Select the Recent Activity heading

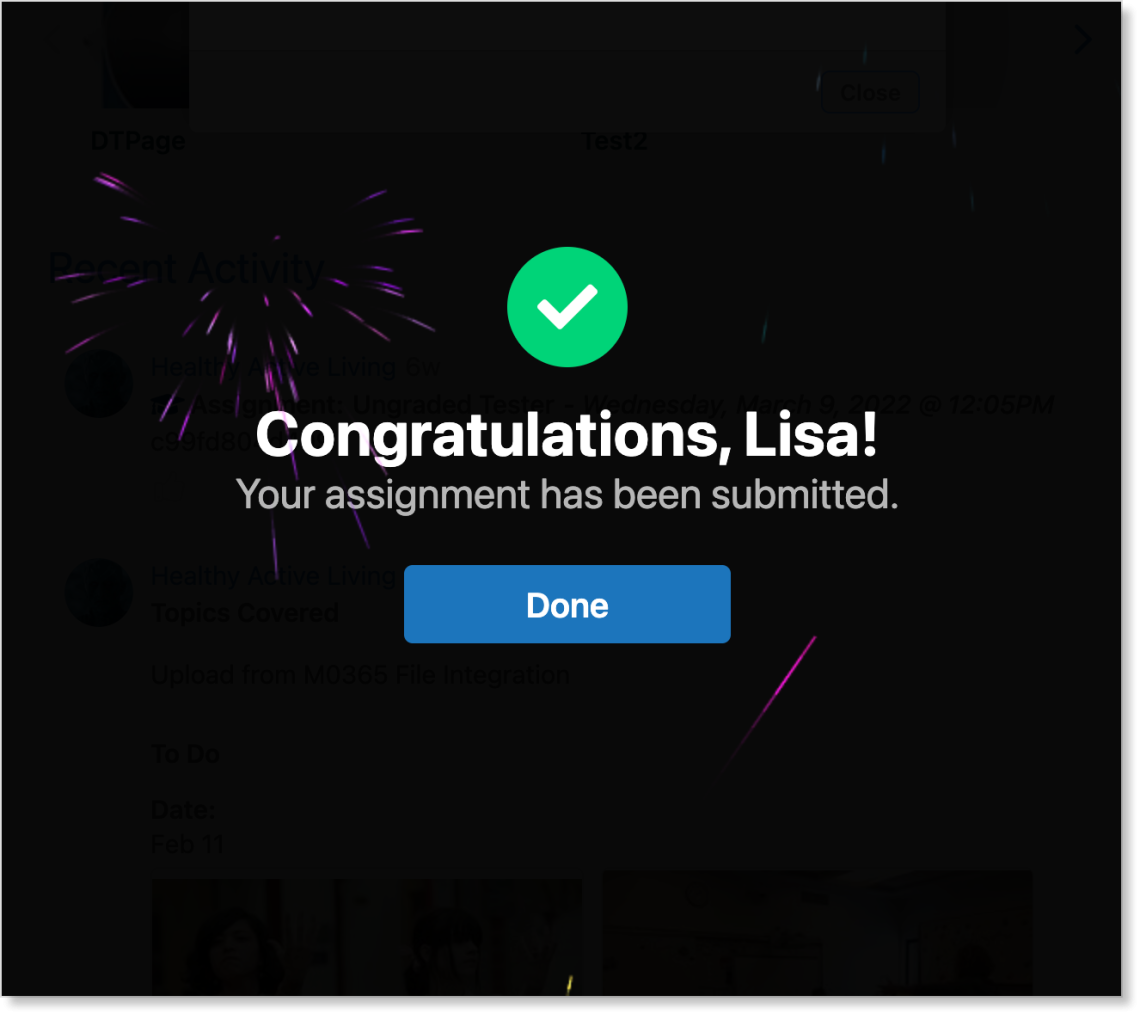(x=187, y=269)
